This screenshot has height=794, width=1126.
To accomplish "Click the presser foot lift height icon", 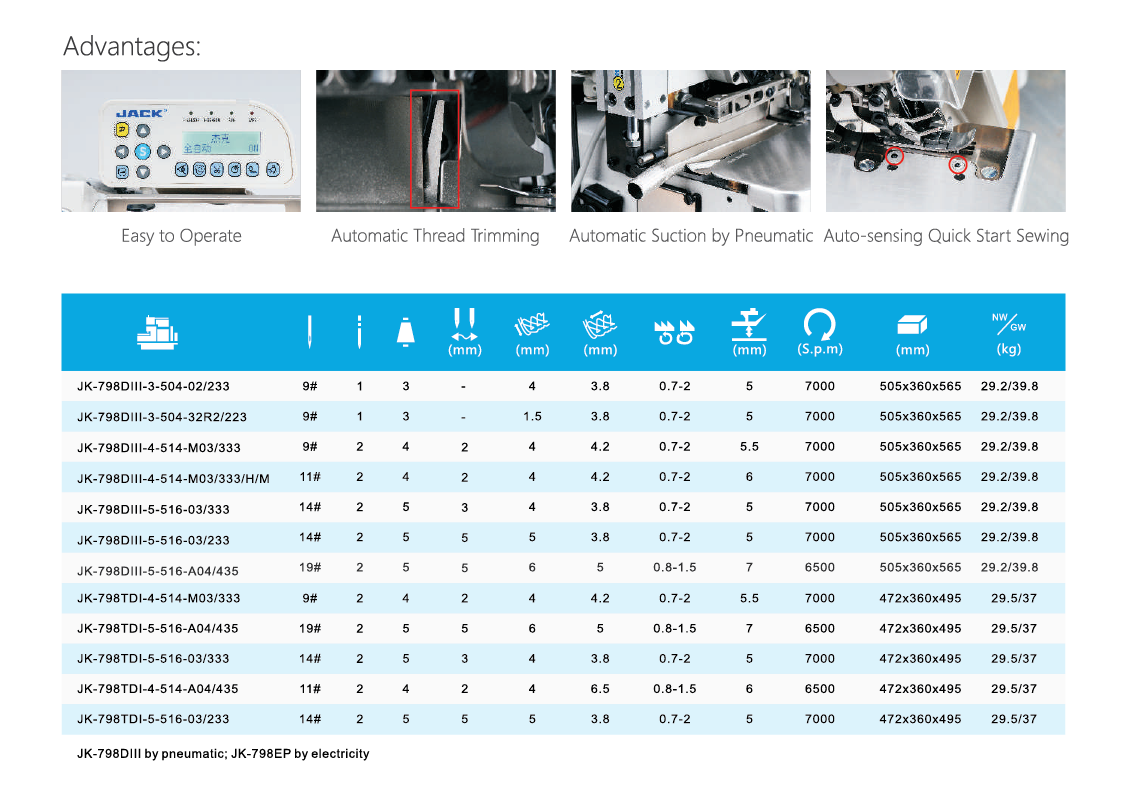I will point(749,324).
